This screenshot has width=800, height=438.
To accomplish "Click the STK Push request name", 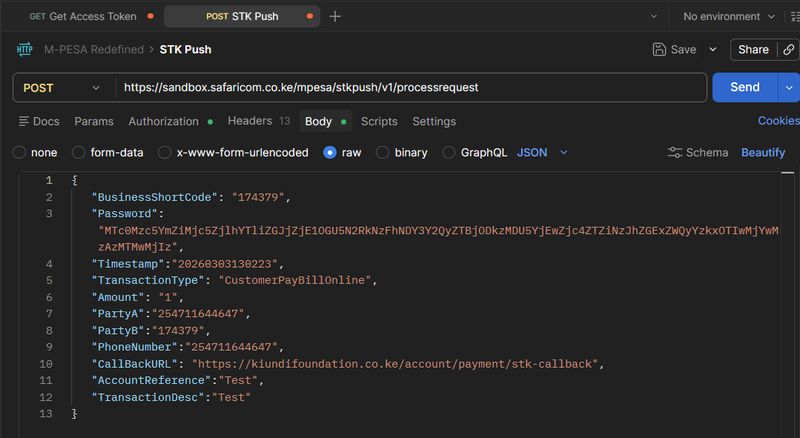I will [185, 50].
